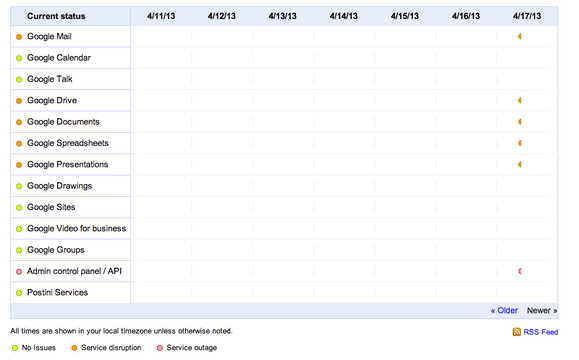Select the Google Sites service name
The height and width of the screenshot is (360, 579).
pyautogui.click(x=51, y=207)
